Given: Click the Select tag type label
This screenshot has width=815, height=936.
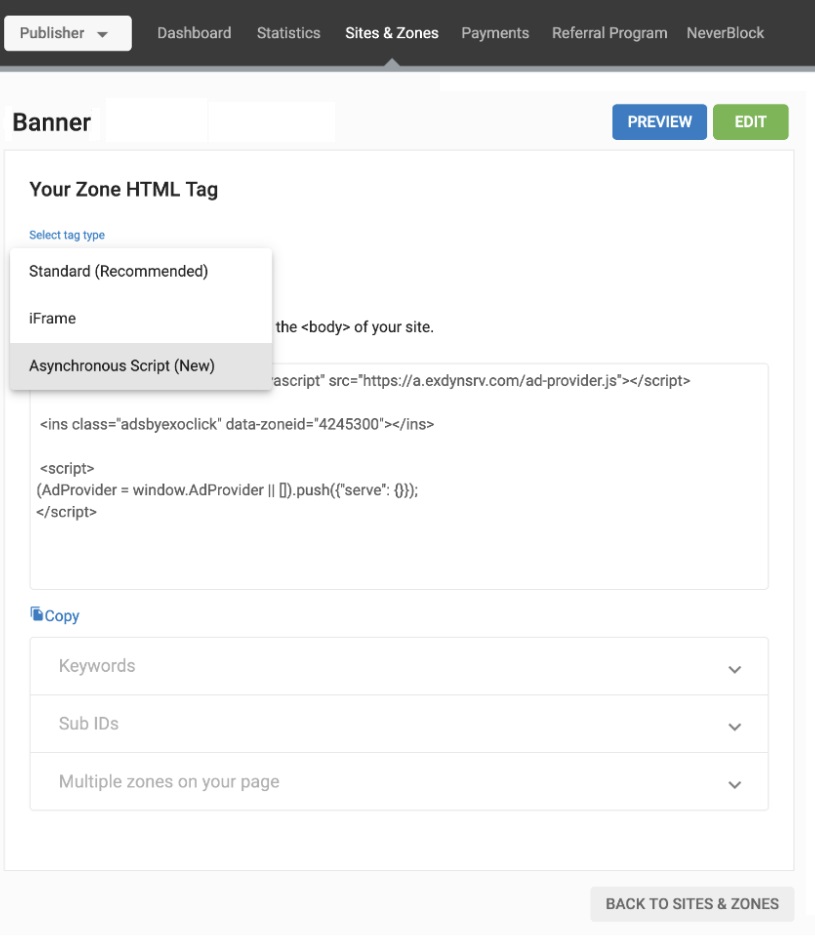Looking at the screenshot, I should (67, 235).
